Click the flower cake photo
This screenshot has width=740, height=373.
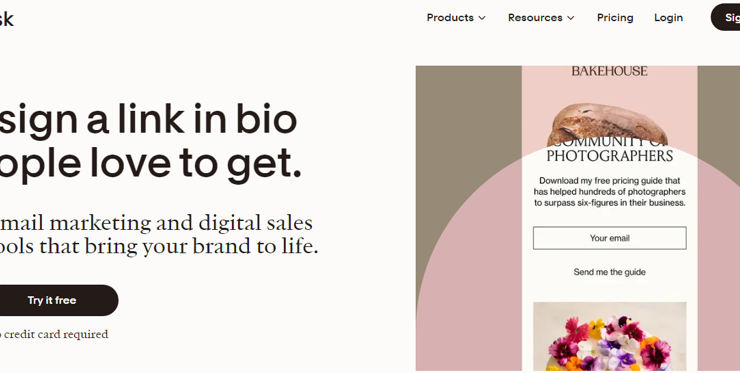pyautogui.click(x=610, y=336)
